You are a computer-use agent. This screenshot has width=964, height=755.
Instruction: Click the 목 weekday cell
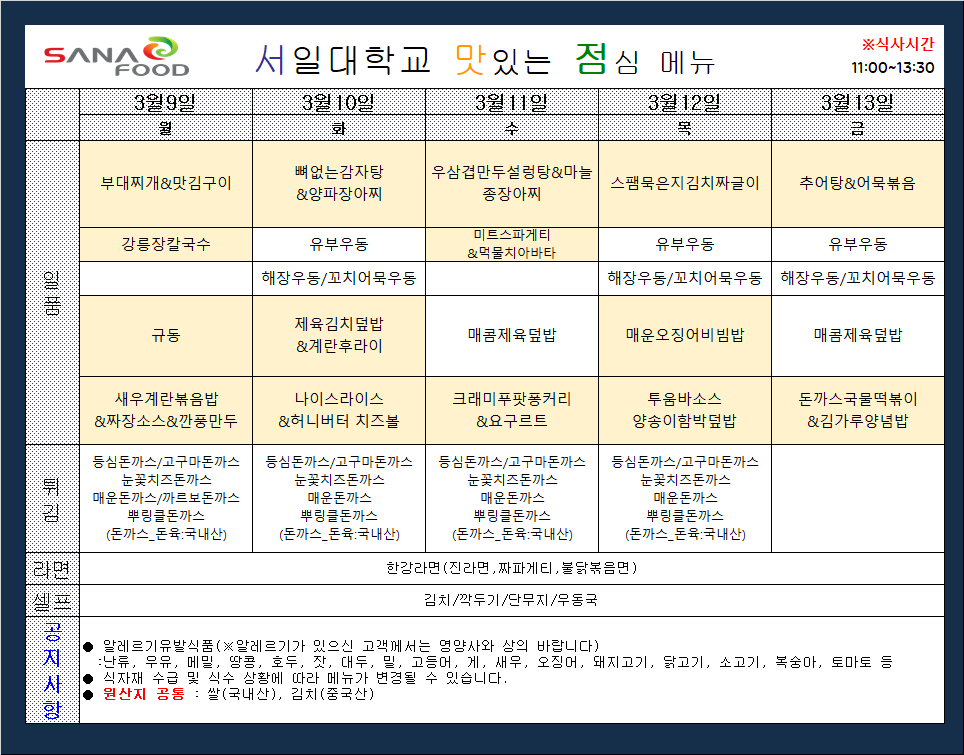click(x=684, y=128)
